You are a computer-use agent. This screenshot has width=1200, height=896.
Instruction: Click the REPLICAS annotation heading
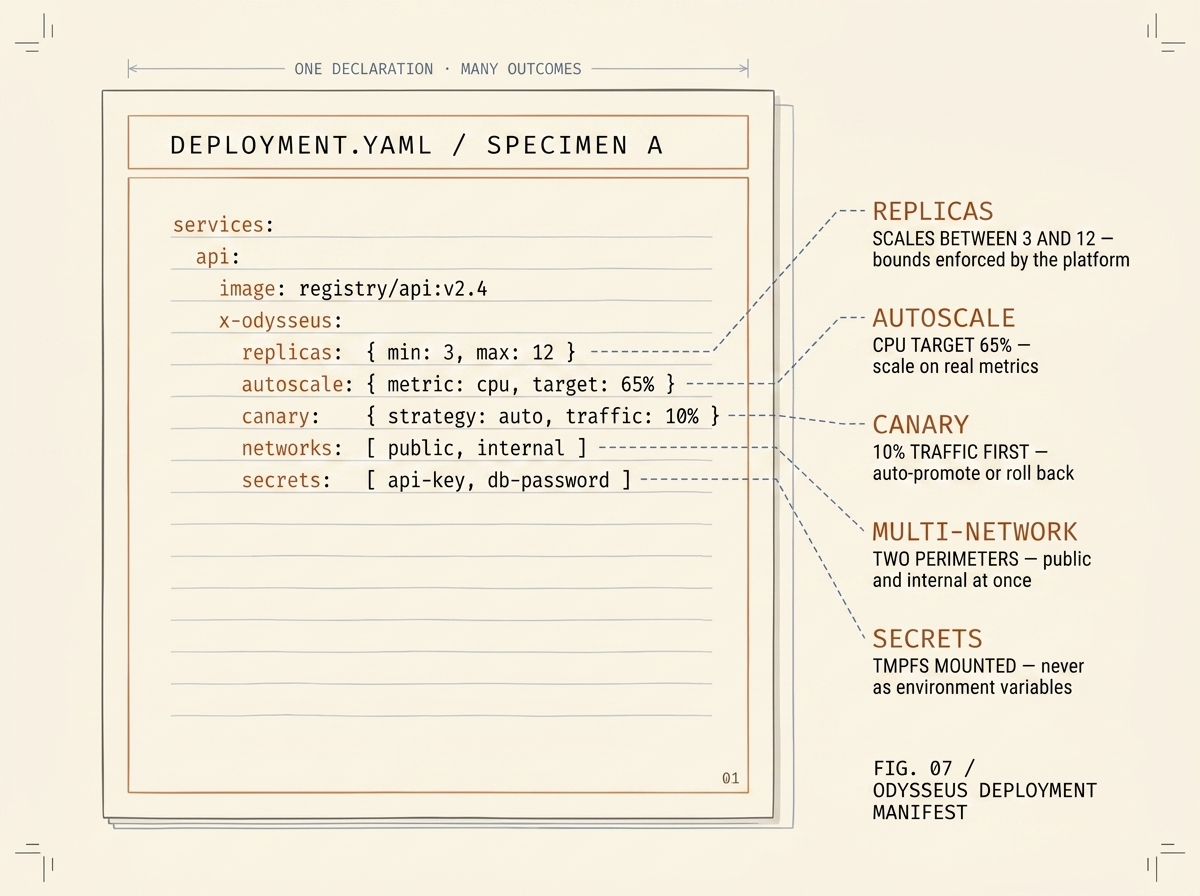(933, 212)
